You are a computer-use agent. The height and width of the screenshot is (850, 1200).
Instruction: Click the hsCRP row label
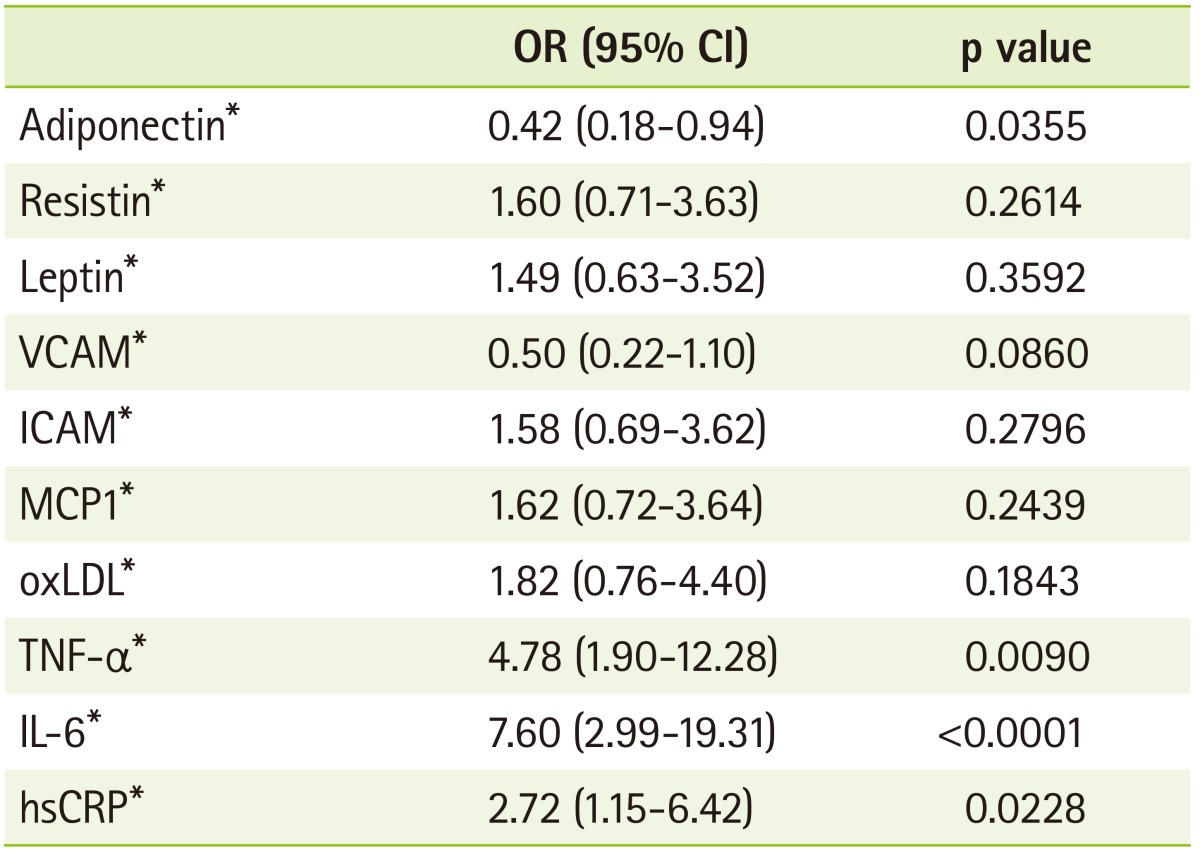tap(84, 810)
